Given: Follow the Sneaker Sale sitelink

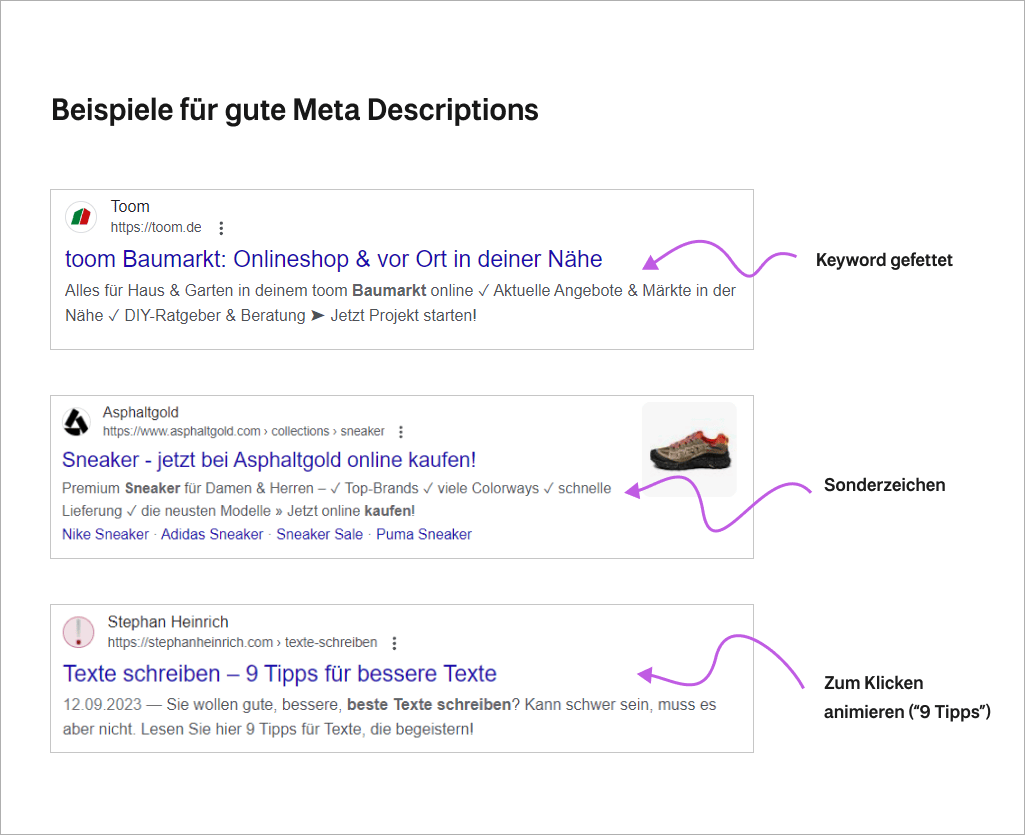Looking at the screenshot, I should point(320,534).
